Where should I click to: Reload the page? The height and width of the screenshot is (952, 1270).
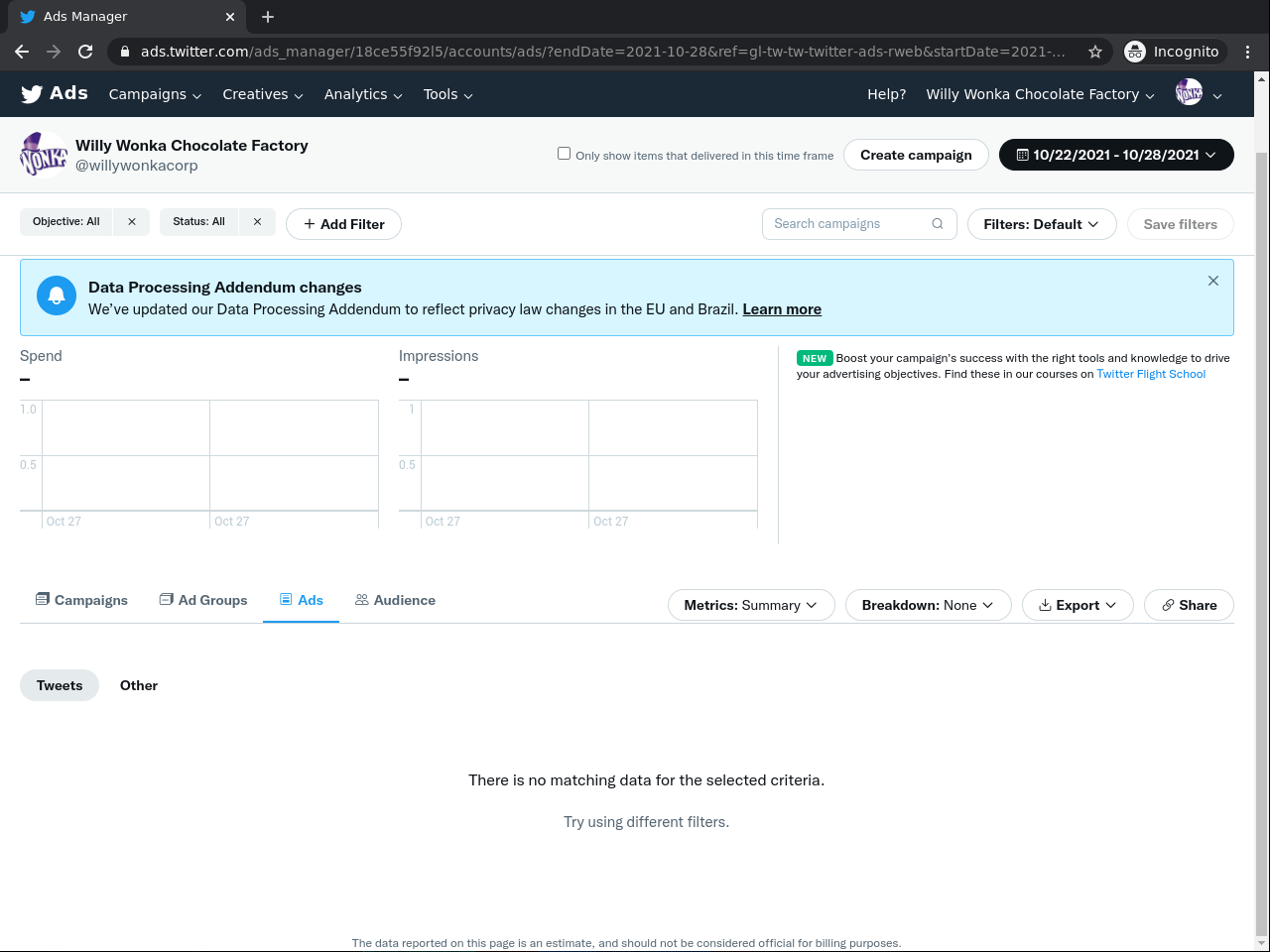point(85,52)
